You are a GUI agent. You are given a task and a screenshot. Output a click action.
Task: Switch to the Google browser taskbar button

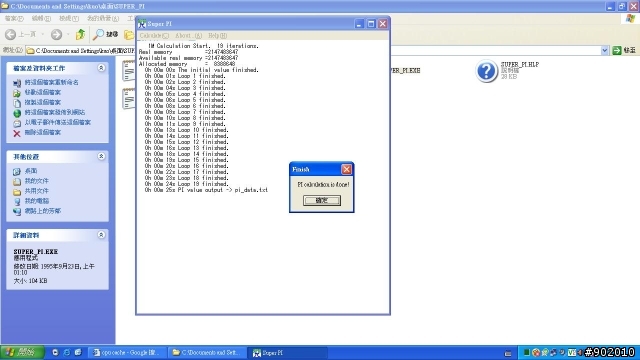tap(128, 352)
